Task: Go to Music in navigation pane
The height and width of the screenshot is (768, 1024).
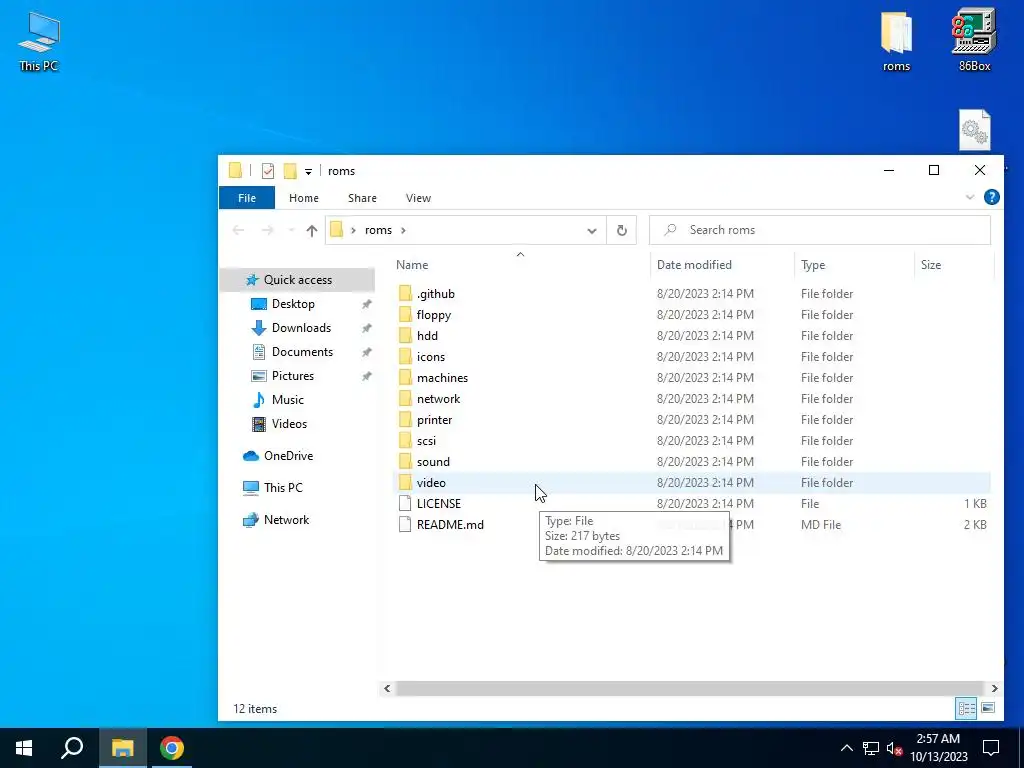Action: click(287, 400)
